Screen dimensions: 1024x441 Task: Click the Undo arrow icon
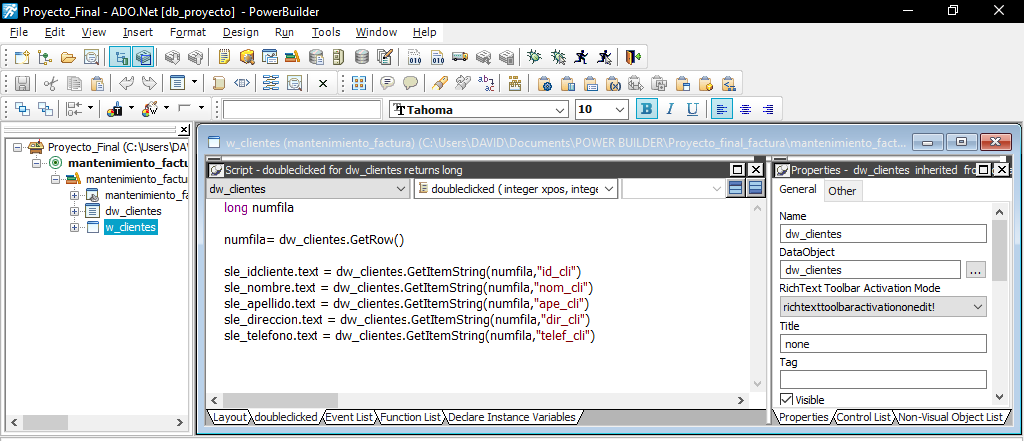coord(127,83)
